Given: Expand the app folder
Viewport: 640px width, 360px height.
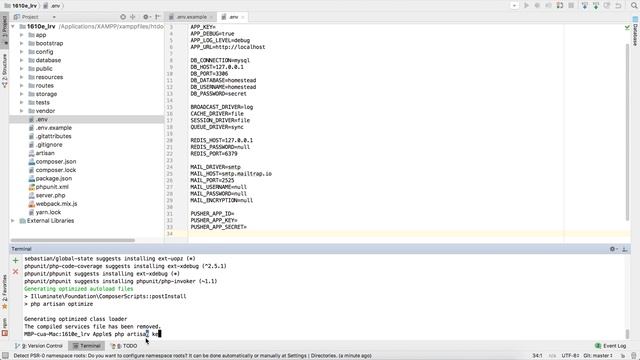Looking at the screenshot, I should [x=22, y=35].
